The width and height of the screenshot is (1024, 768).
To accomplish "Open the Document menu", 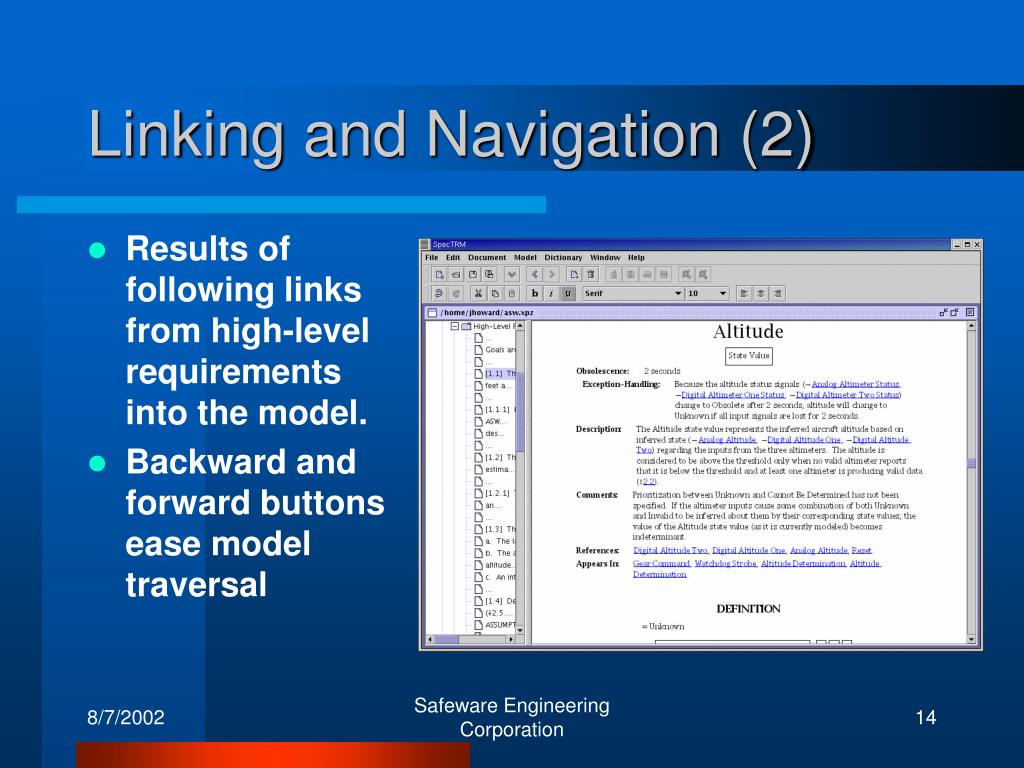I will 487,257.
